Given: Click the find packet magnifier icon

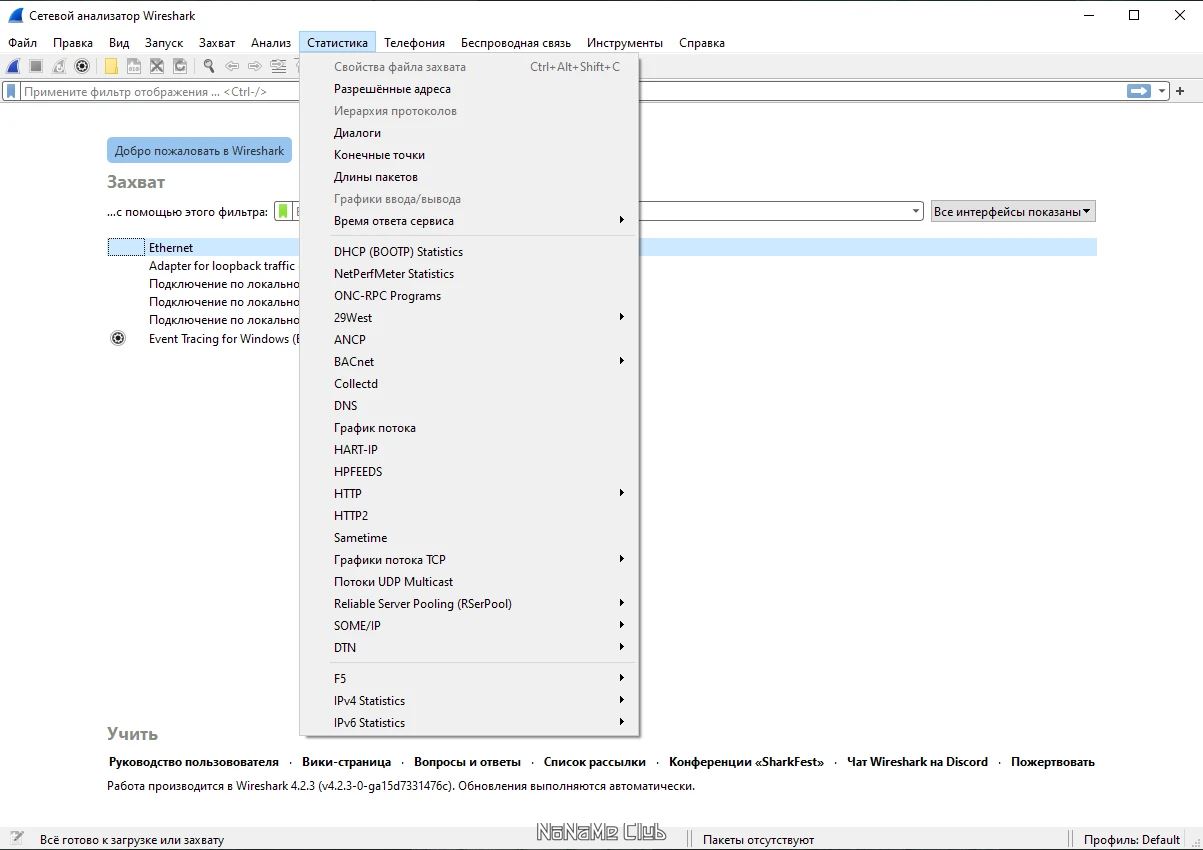Looking at the screenshot, I should [209, 66].
